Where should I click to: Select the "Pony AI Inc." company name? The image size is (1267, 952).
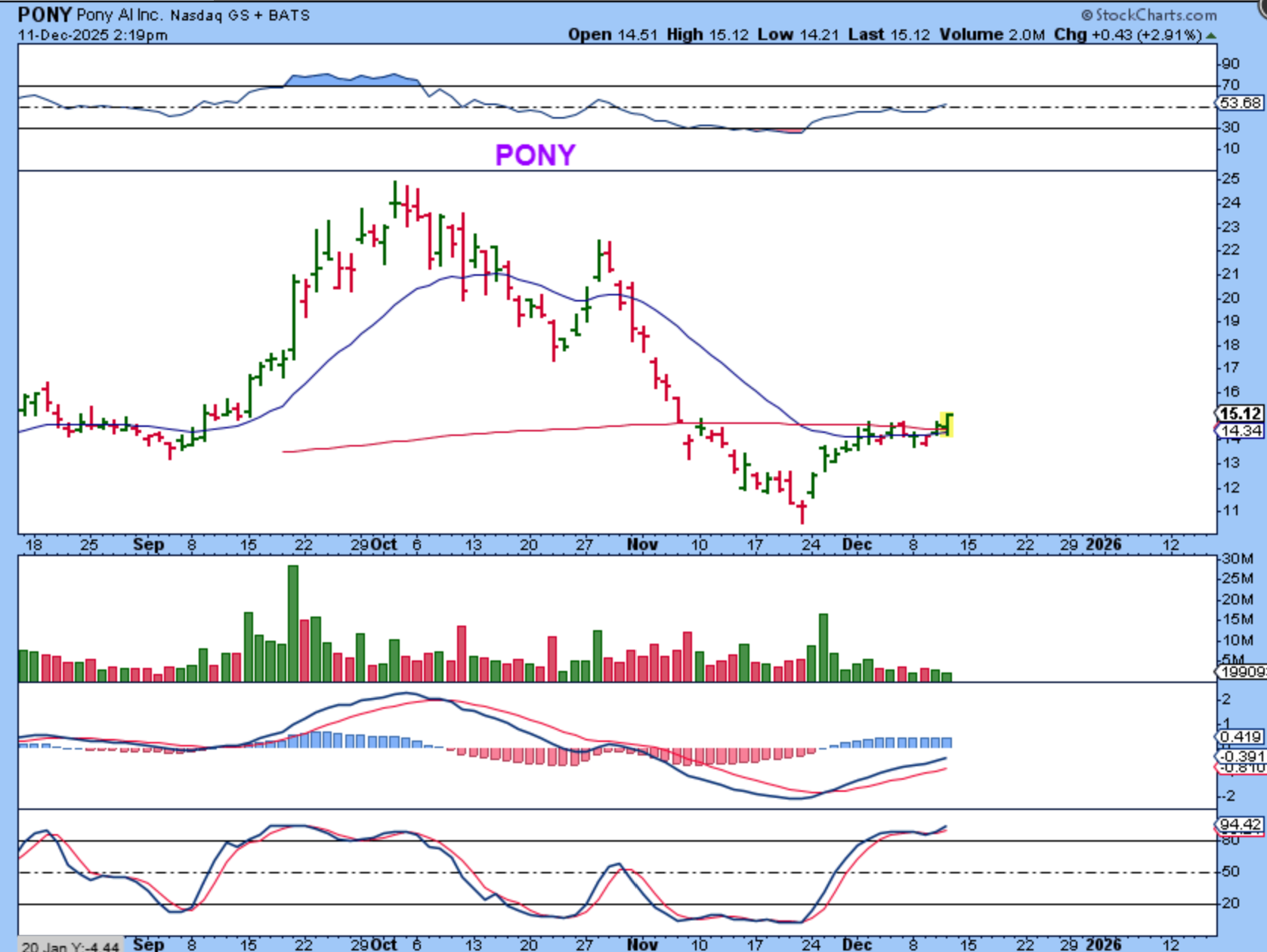[x=119, y=15]
